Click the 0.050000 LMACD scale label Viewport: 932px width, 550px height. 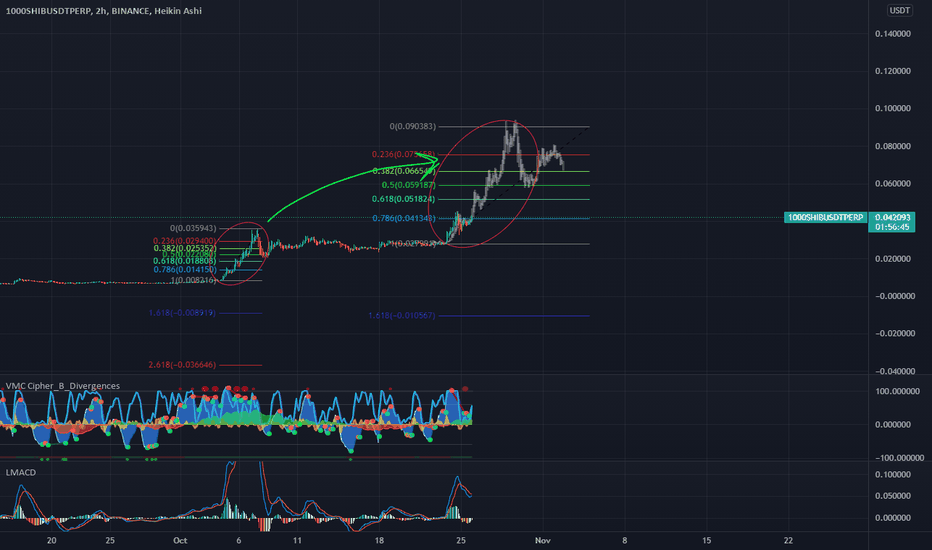893,496
